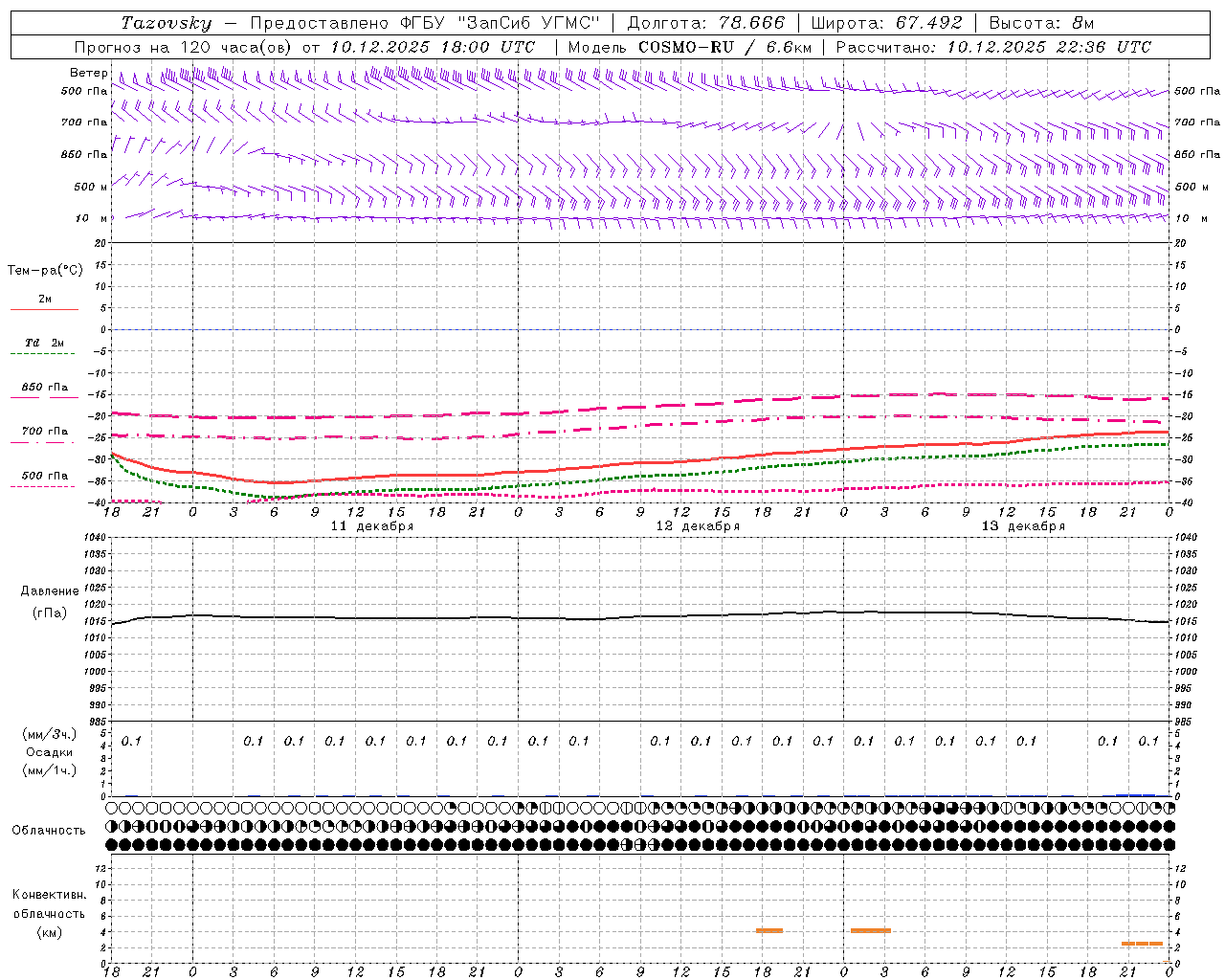Click the "Давление" pressure chart label
This screenshot has width=1225, height=980.
(x=50, y=591)
